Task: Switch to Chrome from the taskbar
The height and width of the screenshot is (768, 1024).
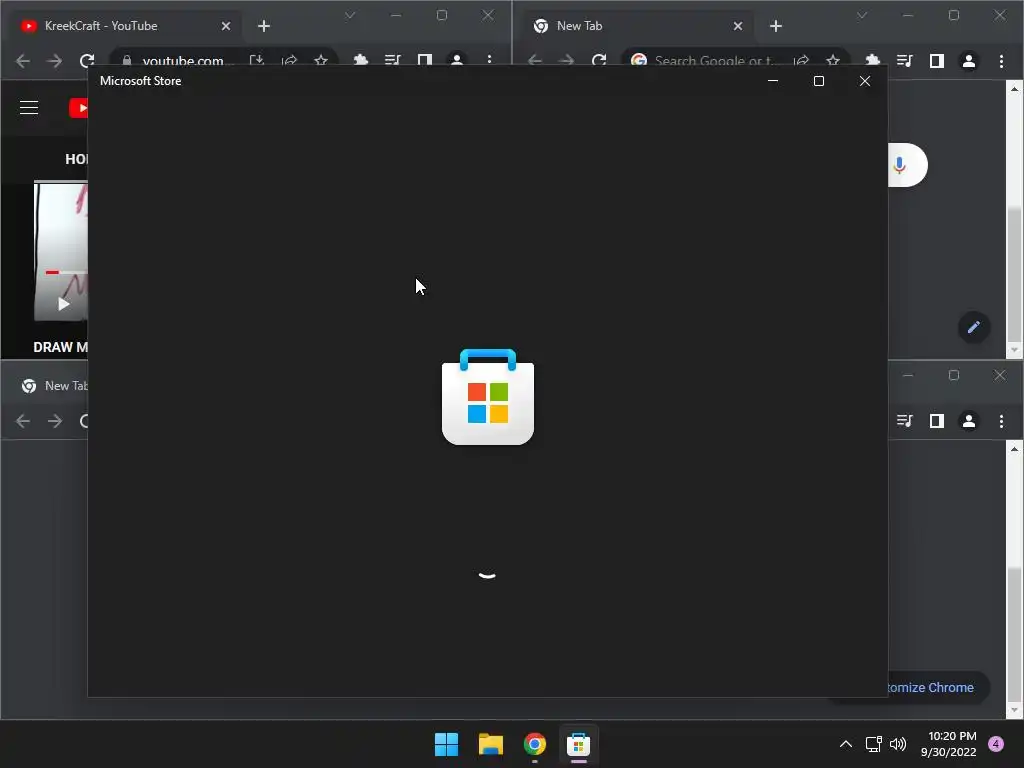Action: tap(535, 744)
